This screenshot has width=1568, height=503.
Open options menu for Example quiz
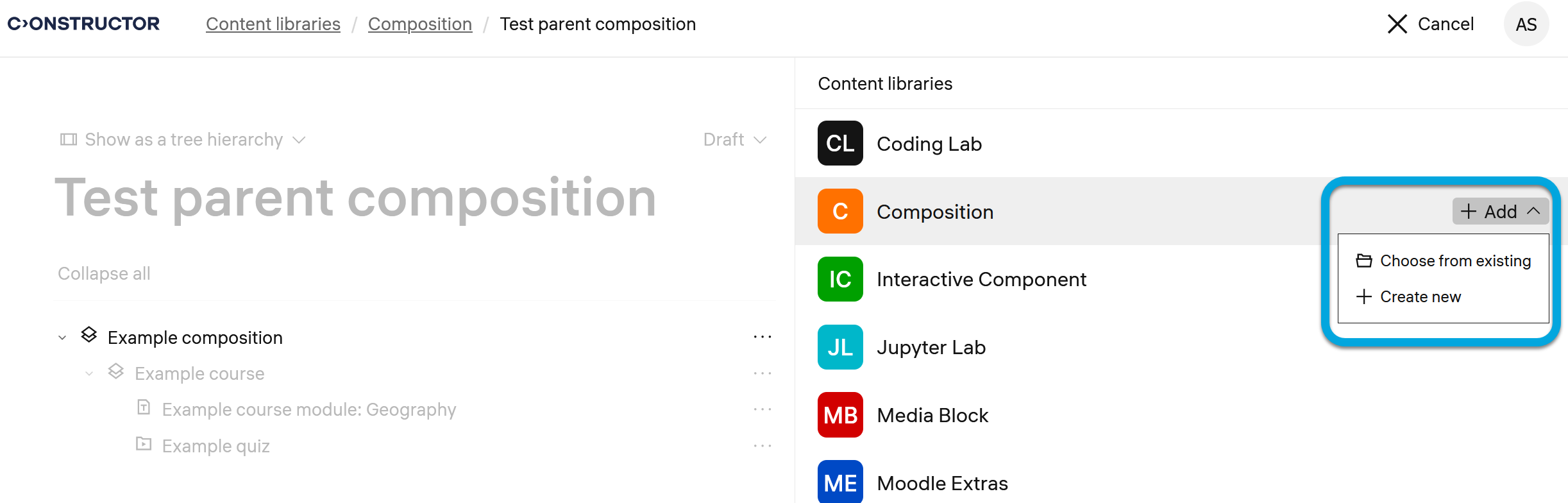pyautogui.click(x=762, y=445)
